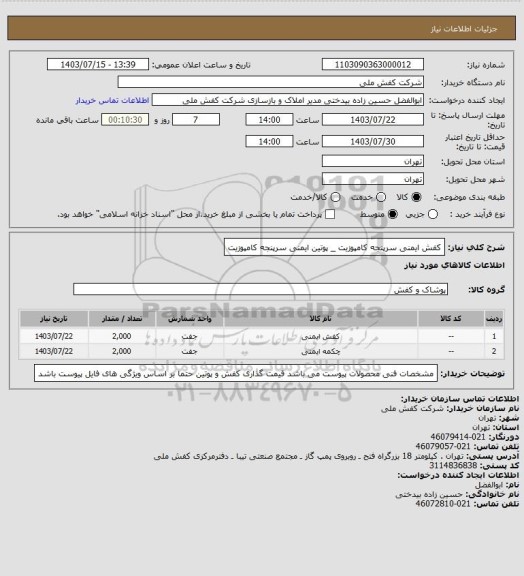This screenshot has height=576, width=524.
Task: Click the response deadline date 1403/07/22 field
Action: [x=373, y=120]
